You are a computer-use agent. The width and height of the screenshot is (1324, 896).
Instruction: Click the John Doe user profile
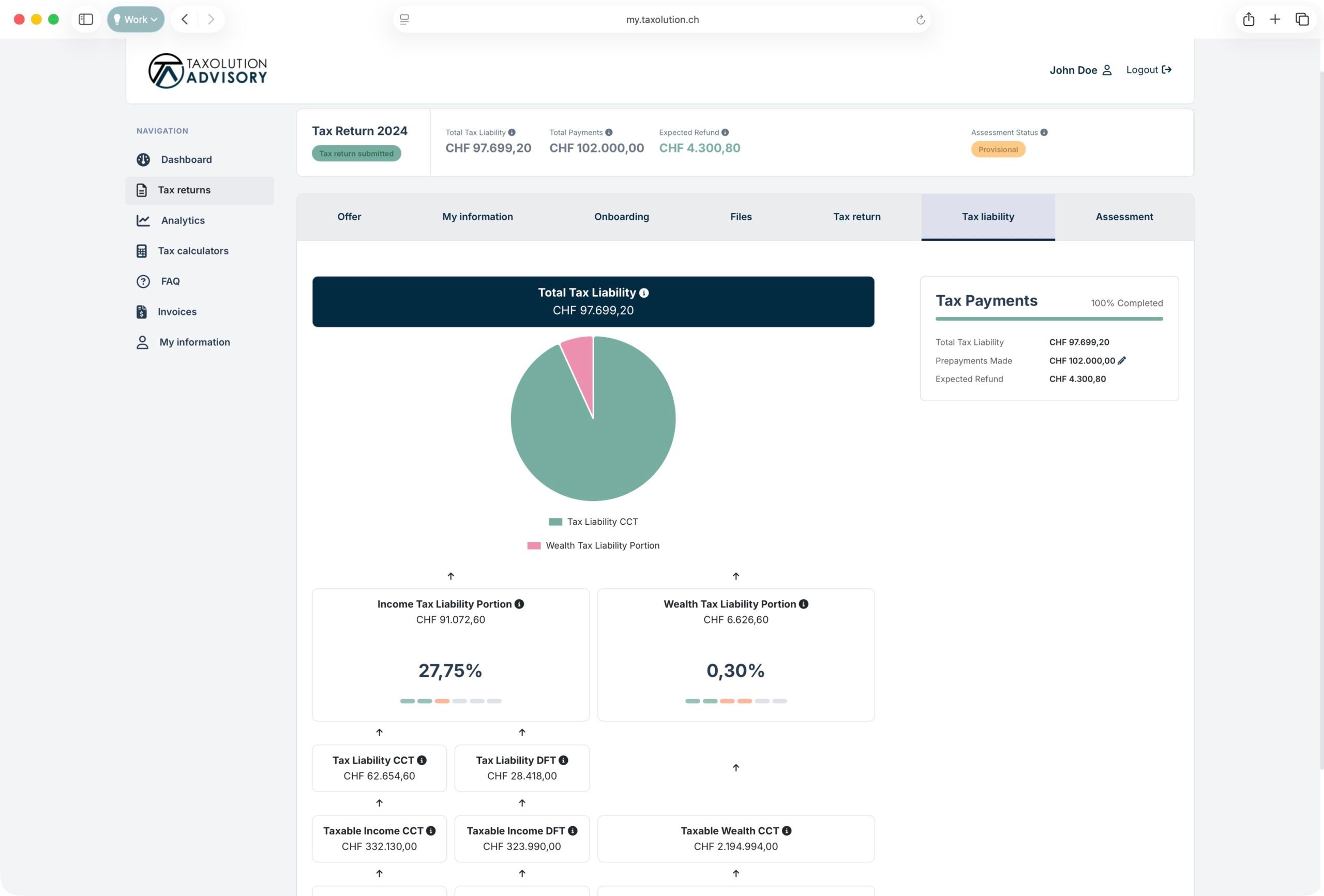(1080, 70)
